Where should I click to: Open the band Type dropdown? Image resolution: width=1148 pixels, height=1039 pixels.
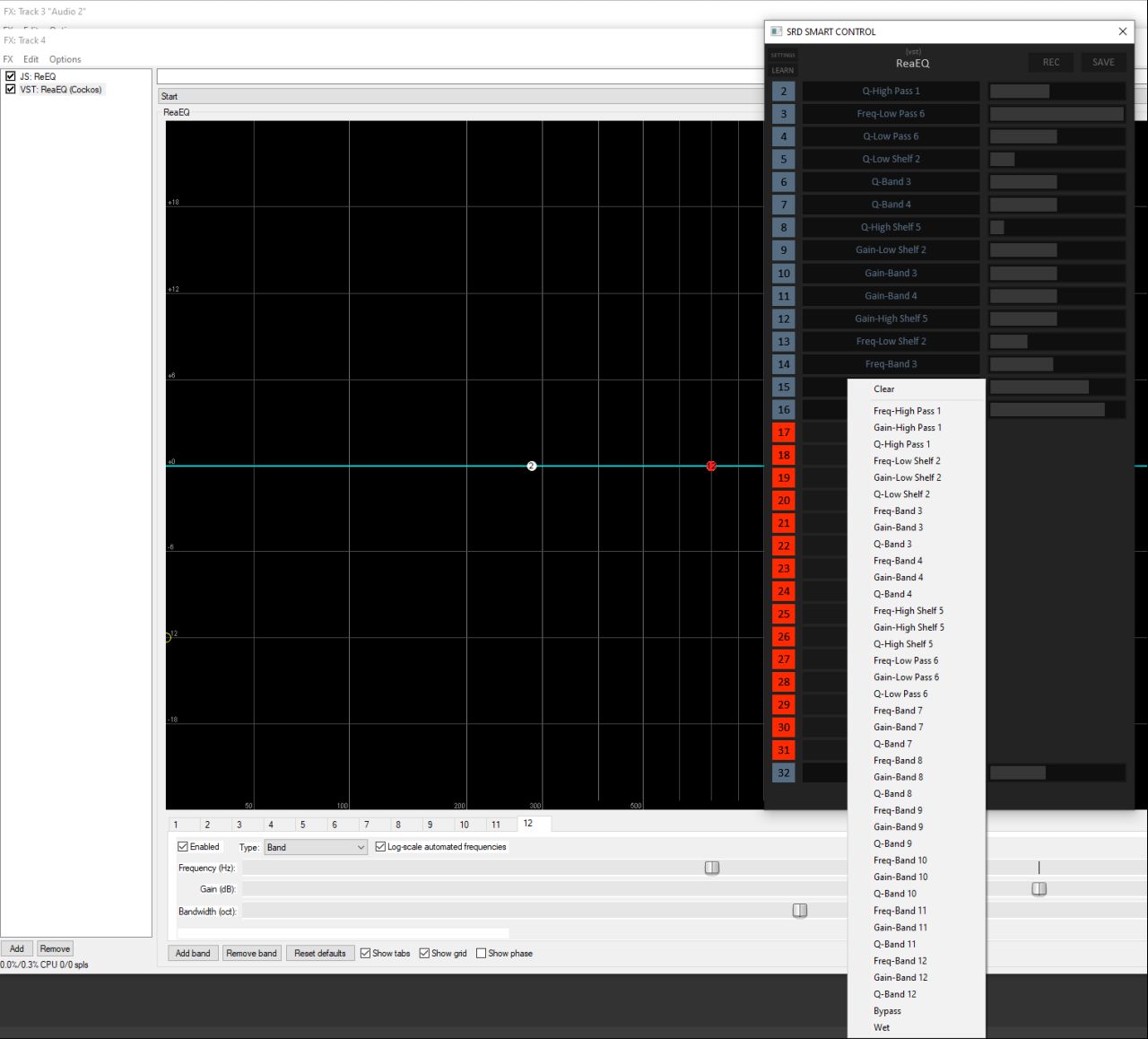click(316, 847)
